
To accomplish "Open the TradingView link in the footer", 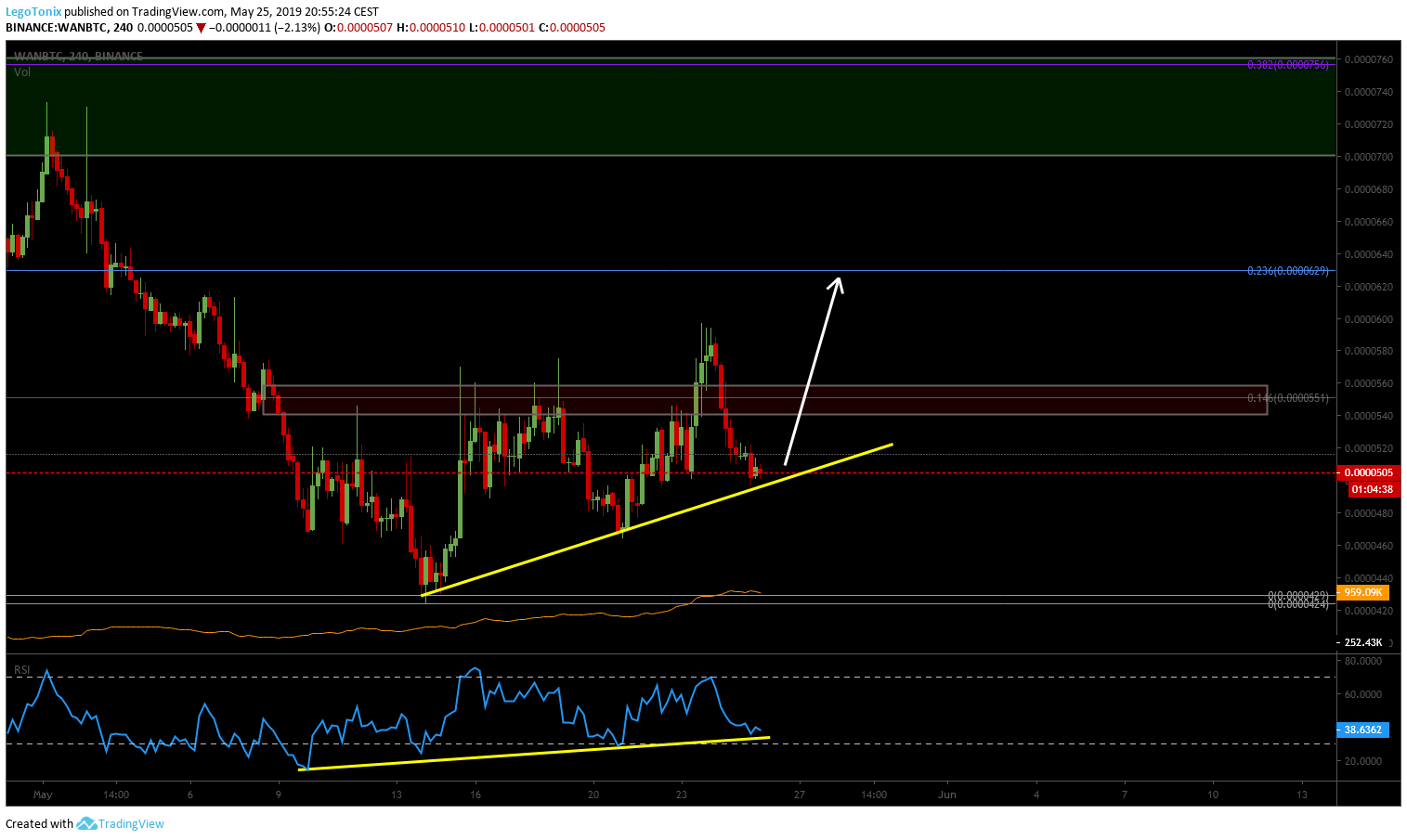I will click(x=131, y=823).
